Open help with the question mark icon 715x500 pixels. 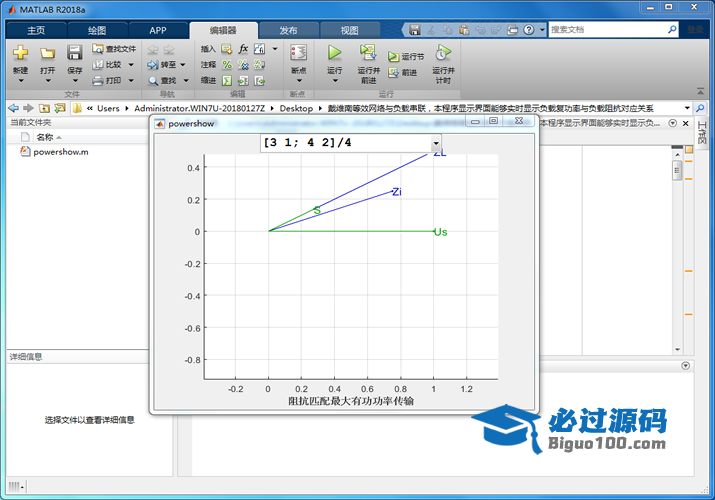click(528, 30)
